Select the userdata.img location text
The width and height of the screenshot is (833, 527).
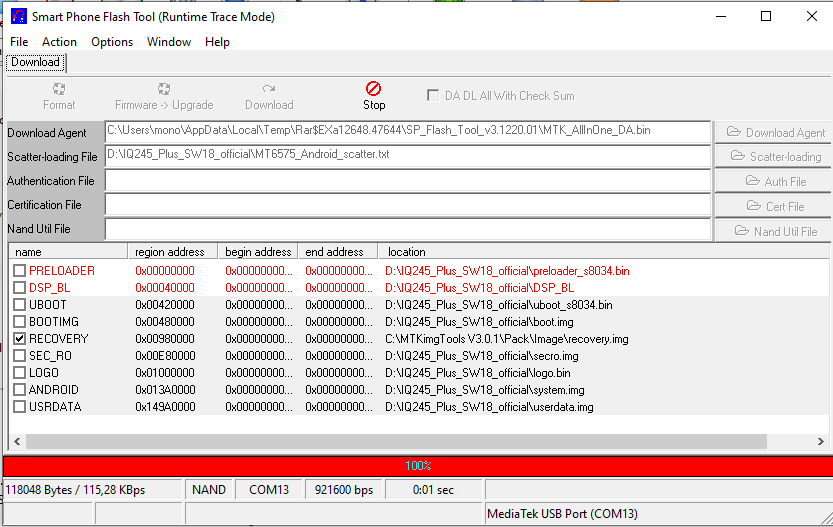point(489,407)
